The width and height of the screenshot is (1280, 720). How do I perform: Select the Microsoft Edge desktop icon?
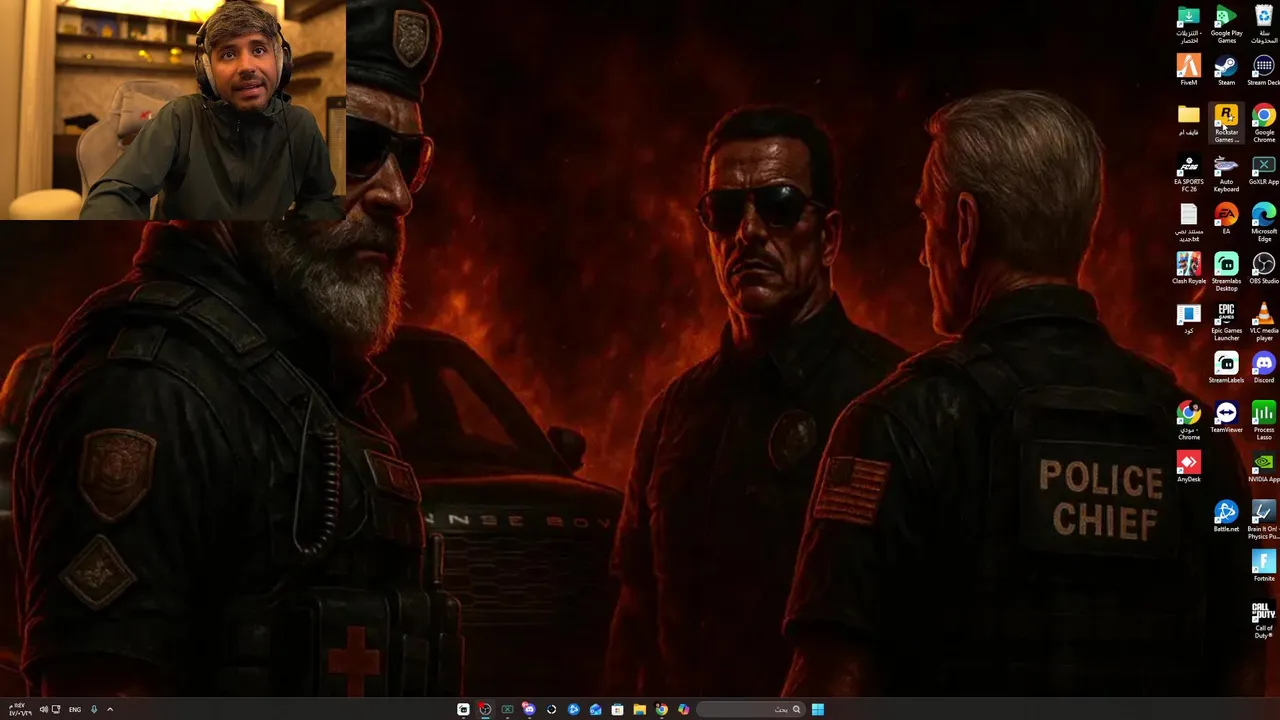tap(1264, 222)
